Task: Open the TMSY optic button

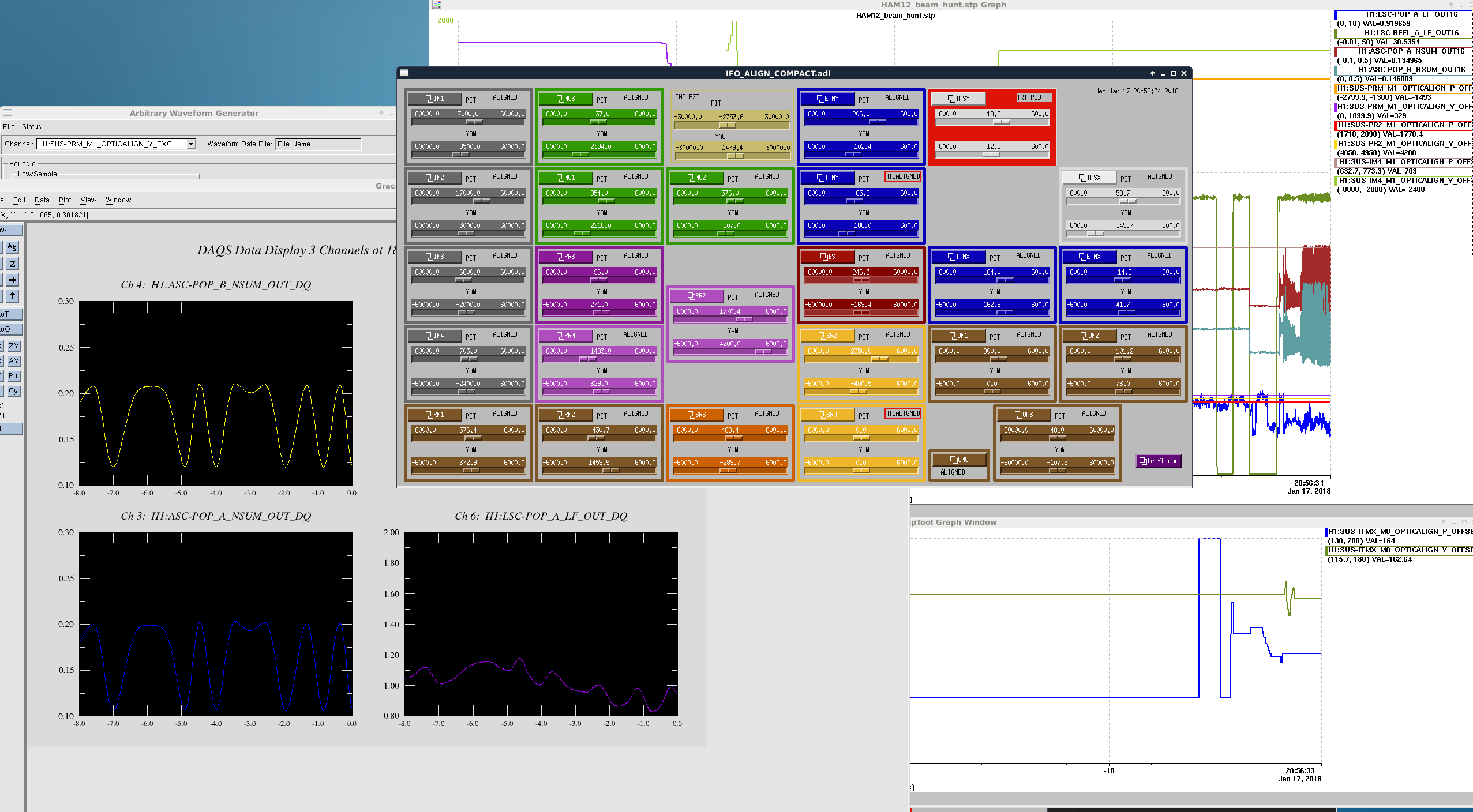Action: pyautogui.click(x=958, y=99)
